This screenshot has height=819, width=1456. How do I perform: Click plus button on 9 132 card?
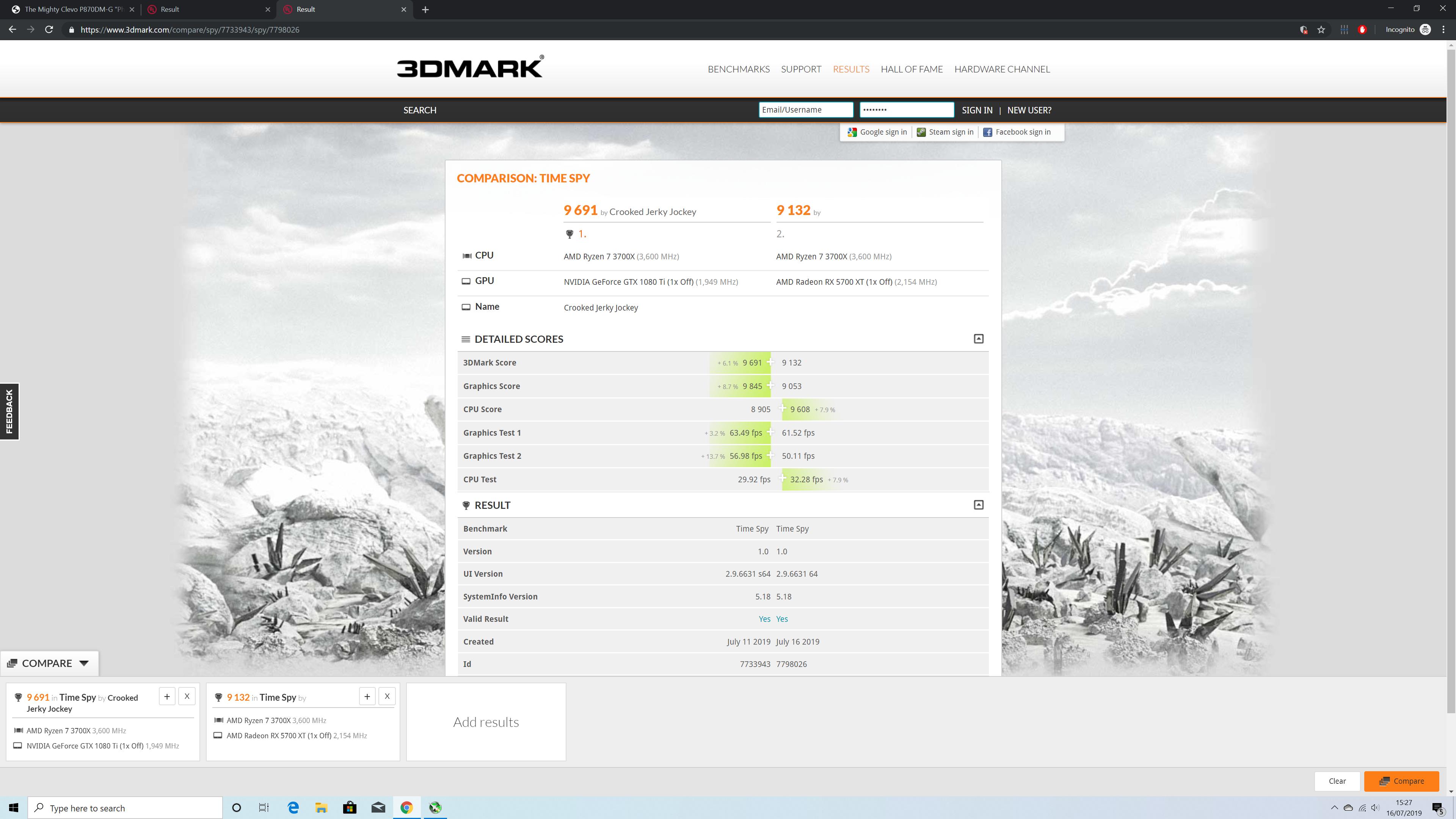(367, 697)
